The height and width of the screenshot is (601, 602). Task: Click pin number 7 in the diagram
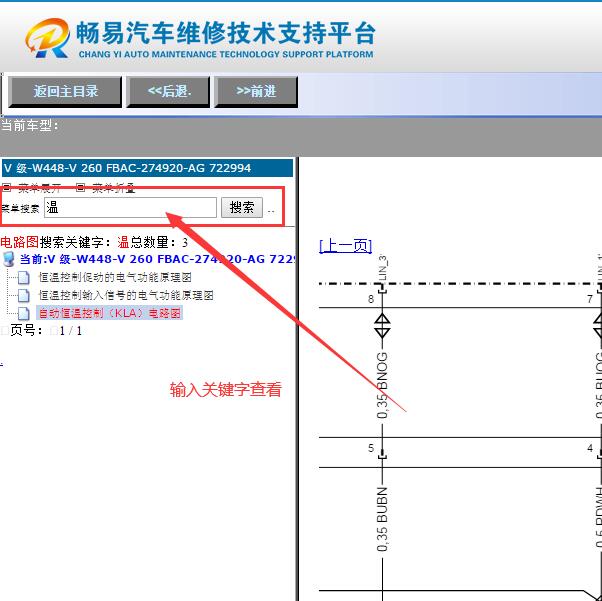590,299
